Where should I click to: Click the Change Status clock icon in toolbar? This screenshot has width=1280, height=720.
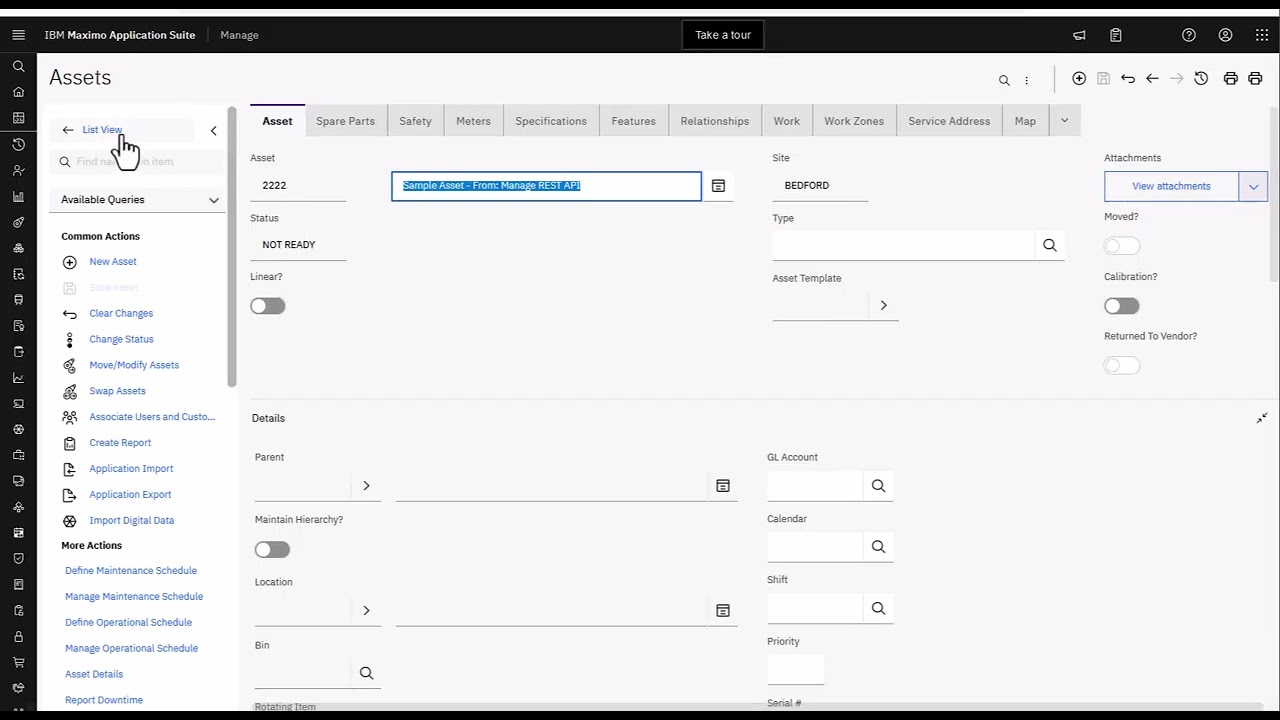1201,78
